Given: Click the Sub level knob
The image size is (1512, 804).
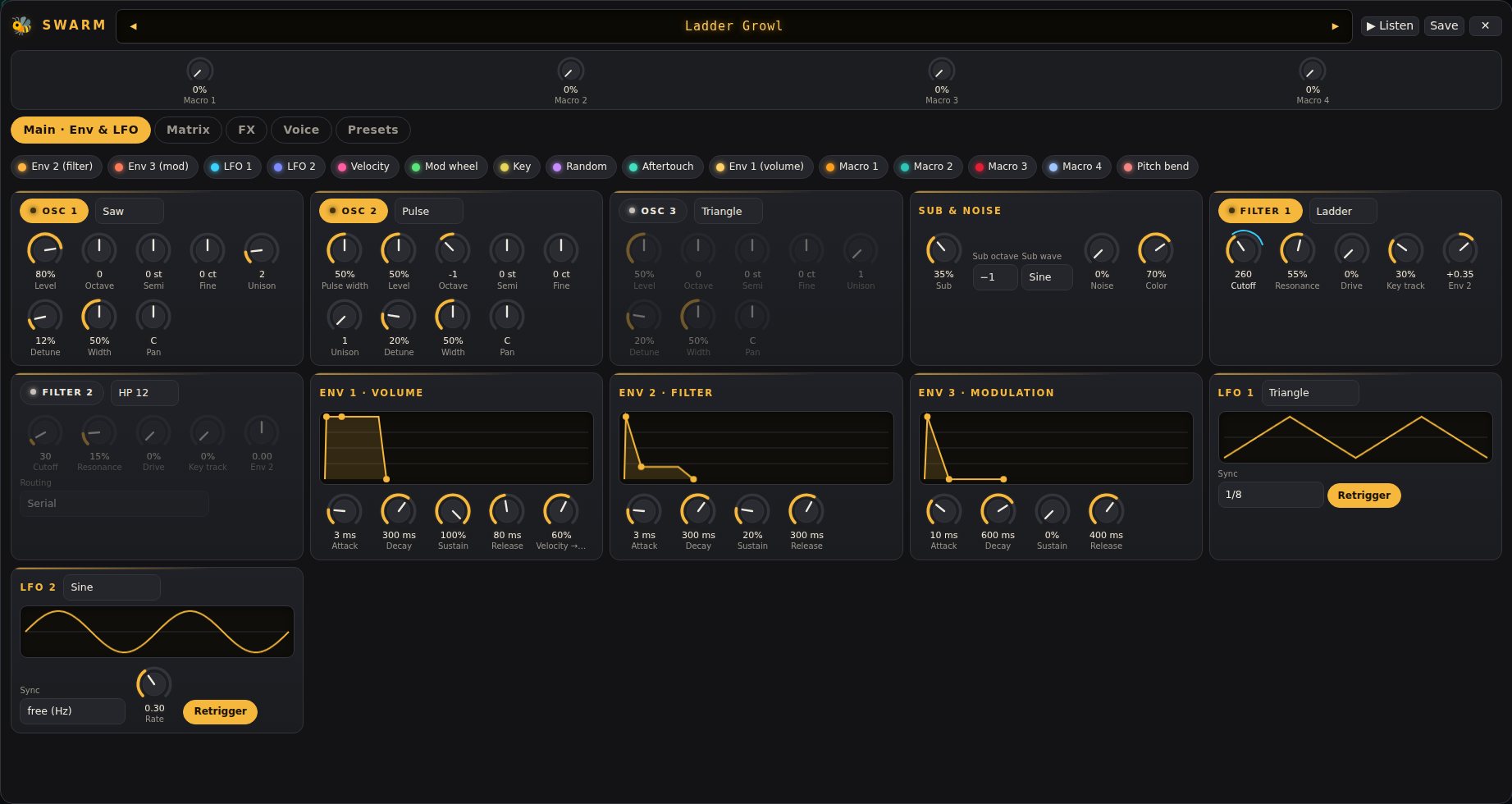Looking at the screenshot, I should click(x=943, y=249).
